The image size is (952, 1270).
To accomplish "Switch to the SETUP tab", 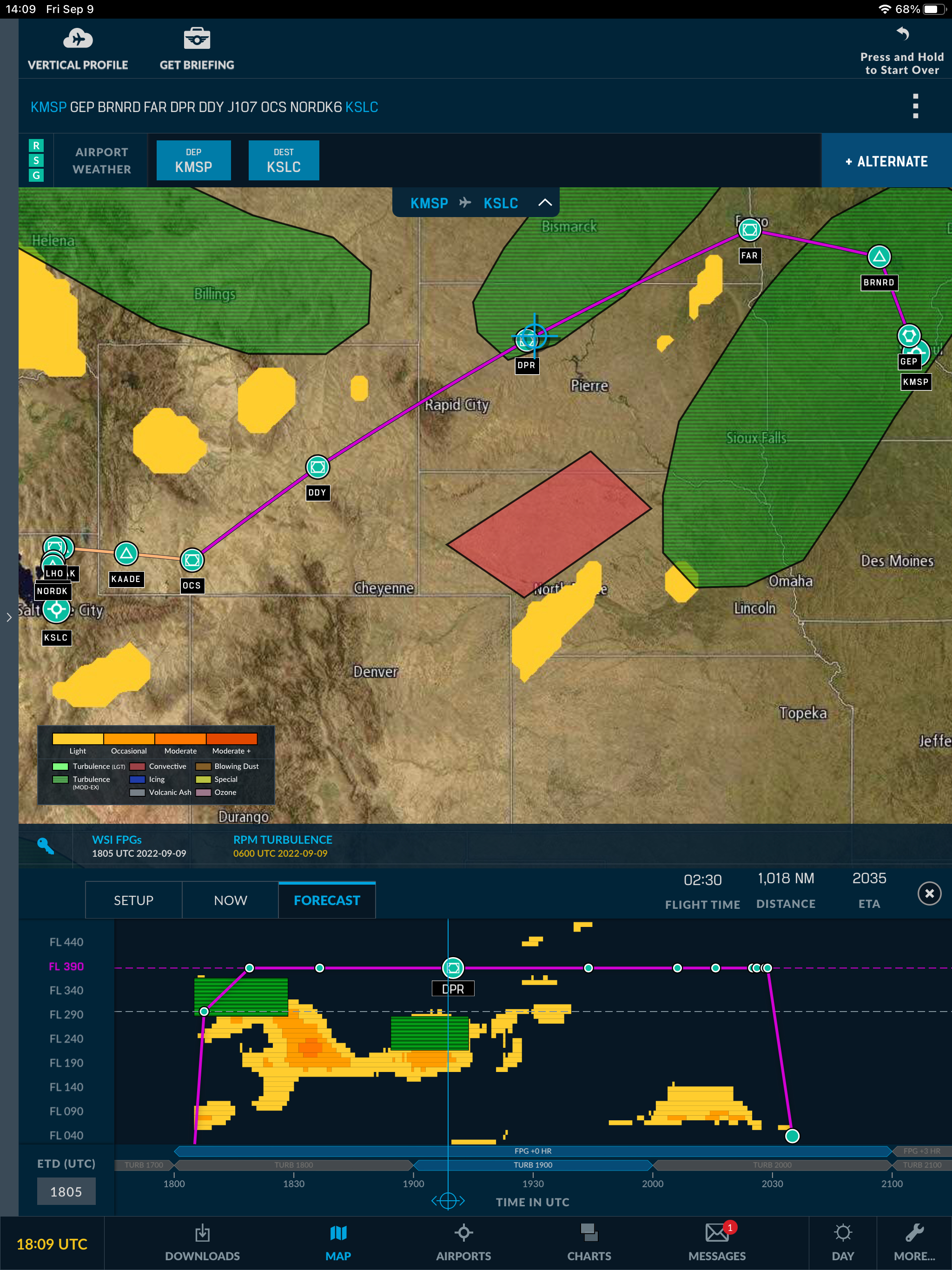I will pos(133,900).
